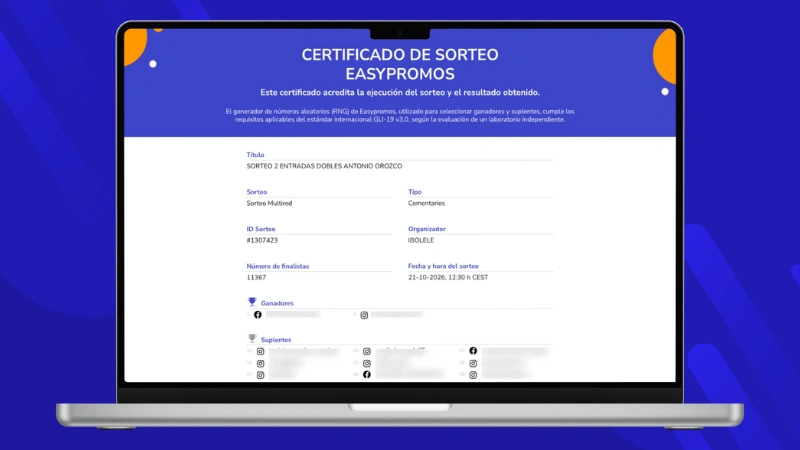Click the Facebook icon of alternate 08
800x450 pixels.
tap(367, 374)
